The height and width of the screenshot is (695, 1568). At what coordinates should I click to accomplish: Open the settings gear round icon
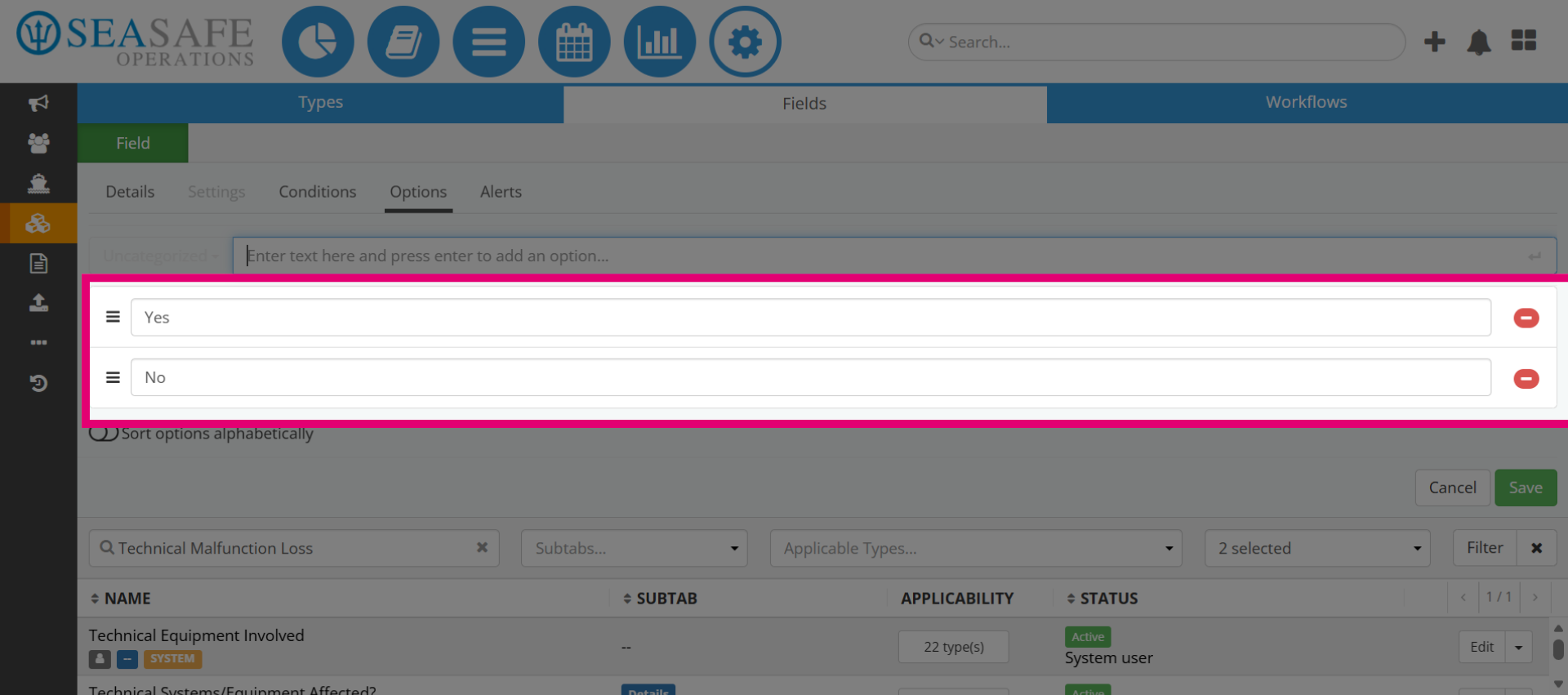pyautogui.click(x=745, y=42)
